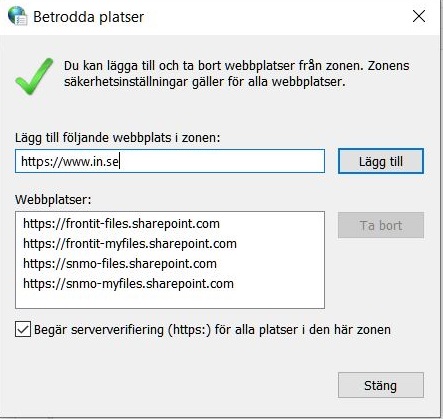
Task: Click empty space below the website list entries
Action: 170,300
